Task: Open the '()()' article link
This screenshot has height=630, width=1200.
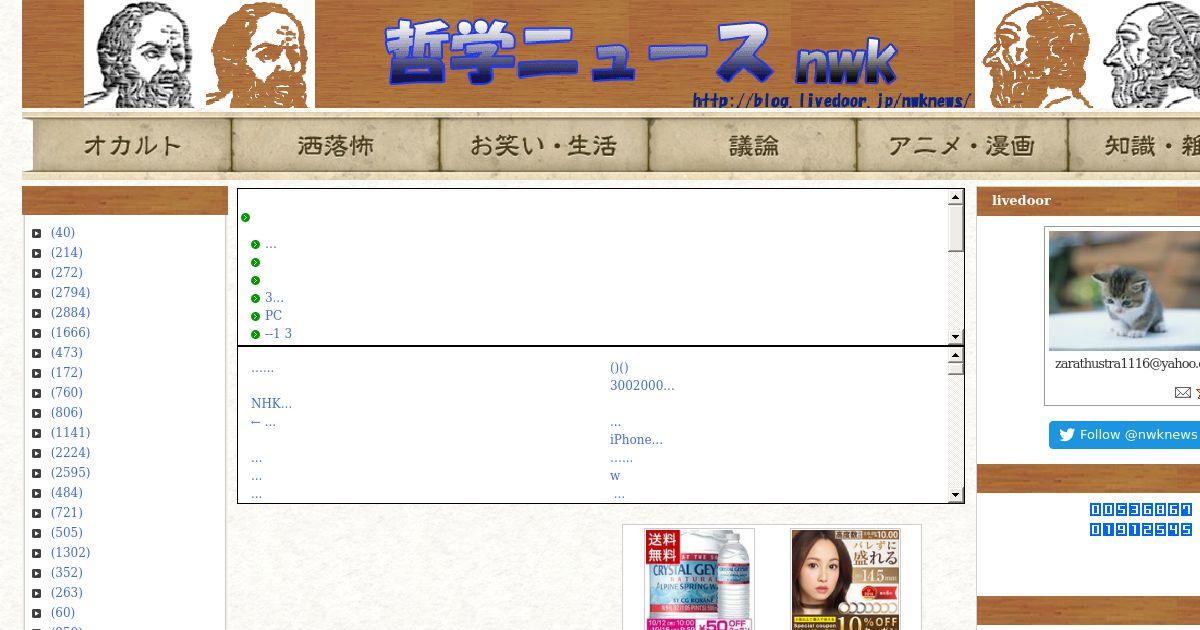Action: tap(619, 368)
